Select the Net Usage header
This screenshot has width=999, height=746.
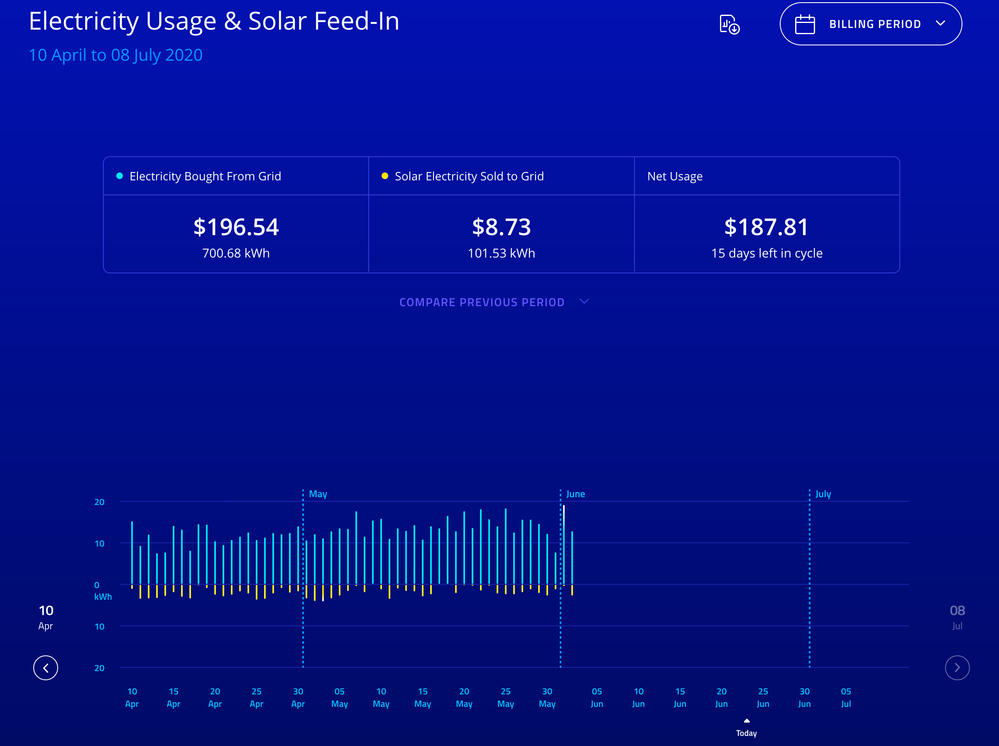tap(675, 176)
